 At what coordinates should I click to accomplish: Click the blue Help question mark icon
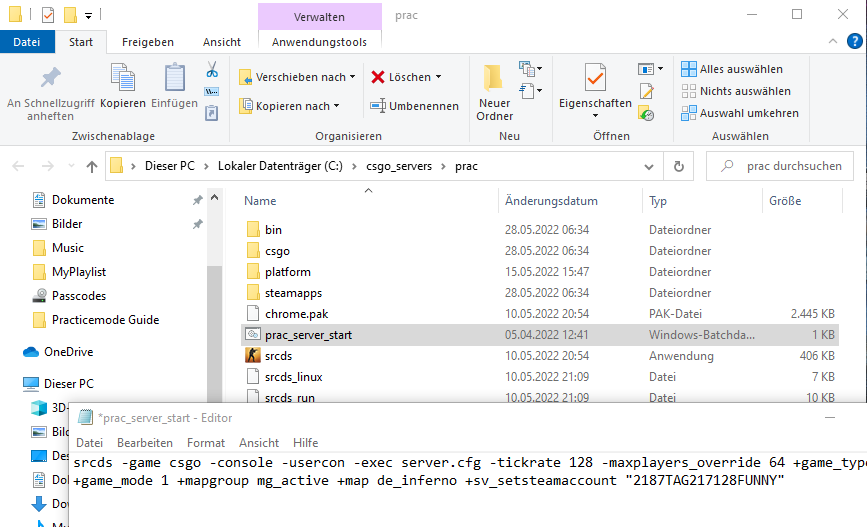854,41
